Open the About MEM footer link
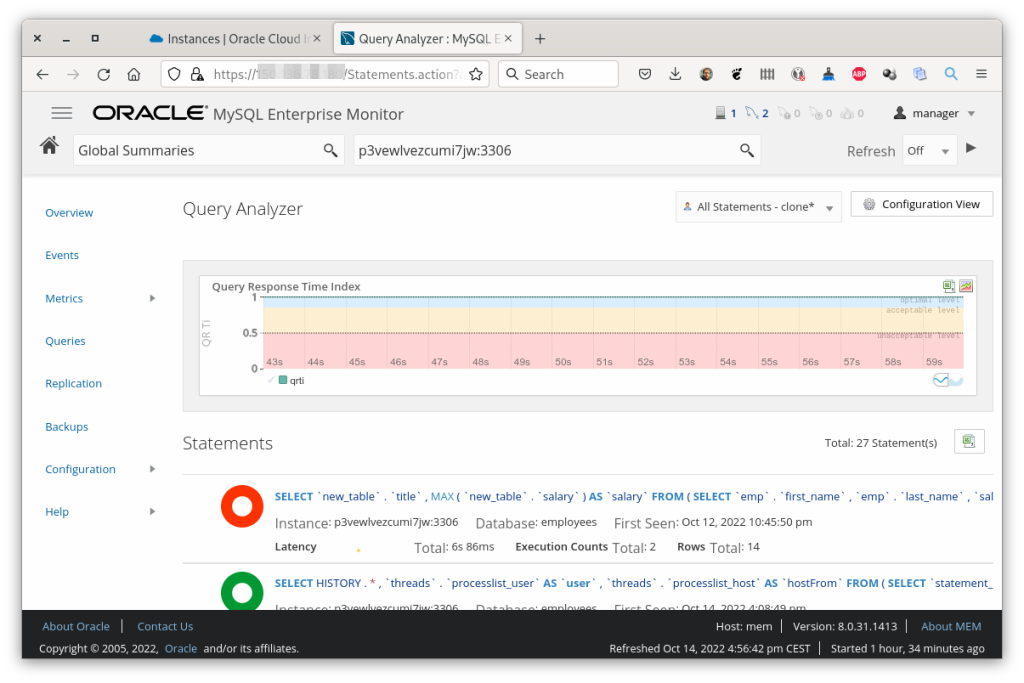The width and height of the screenshot is (1024, 683). coord(951,626)
